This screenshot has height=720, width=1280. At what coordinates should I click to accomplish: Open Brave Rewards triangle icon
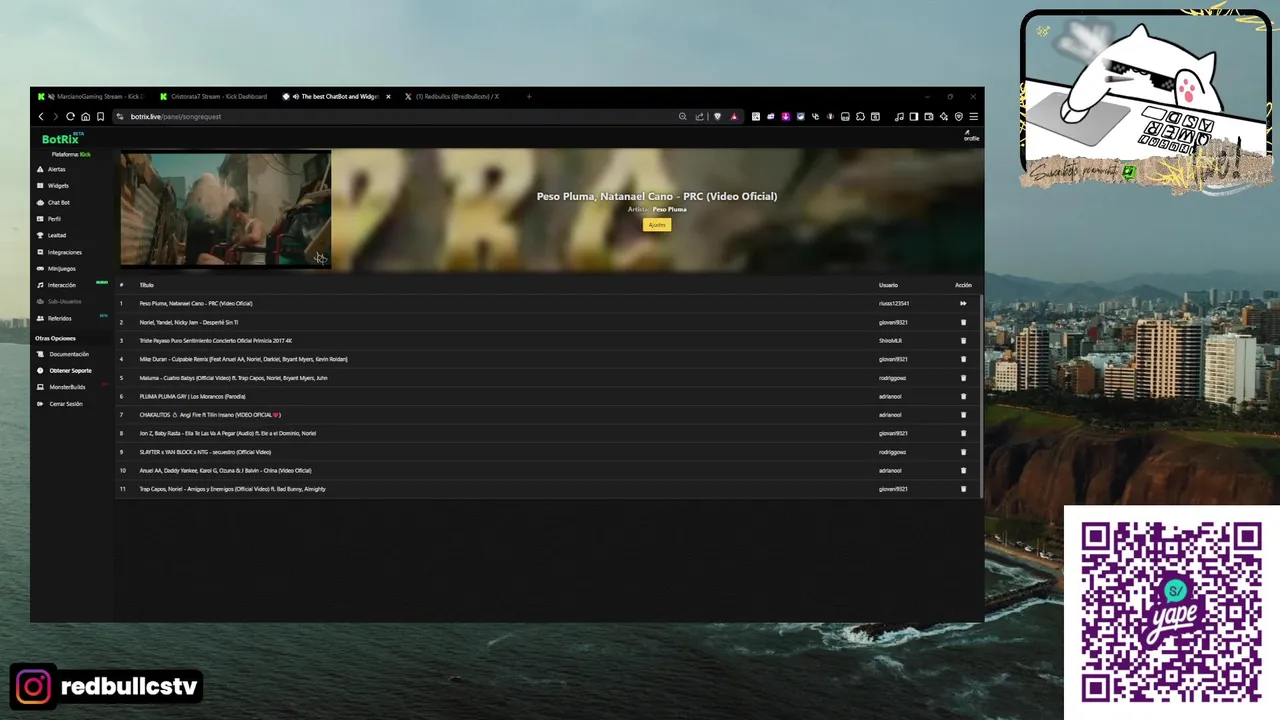(x=734, y=117)
